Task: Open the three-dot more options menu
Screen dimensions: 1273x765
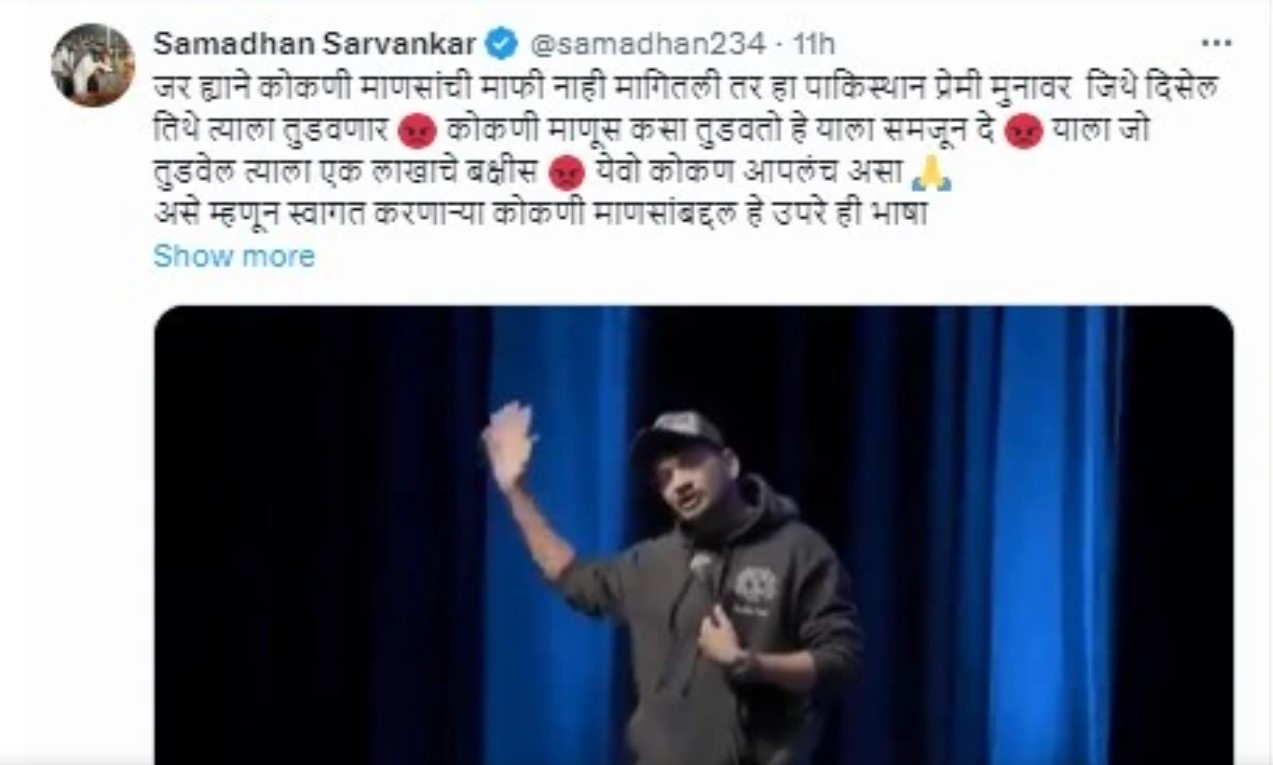Action: 1216,44
